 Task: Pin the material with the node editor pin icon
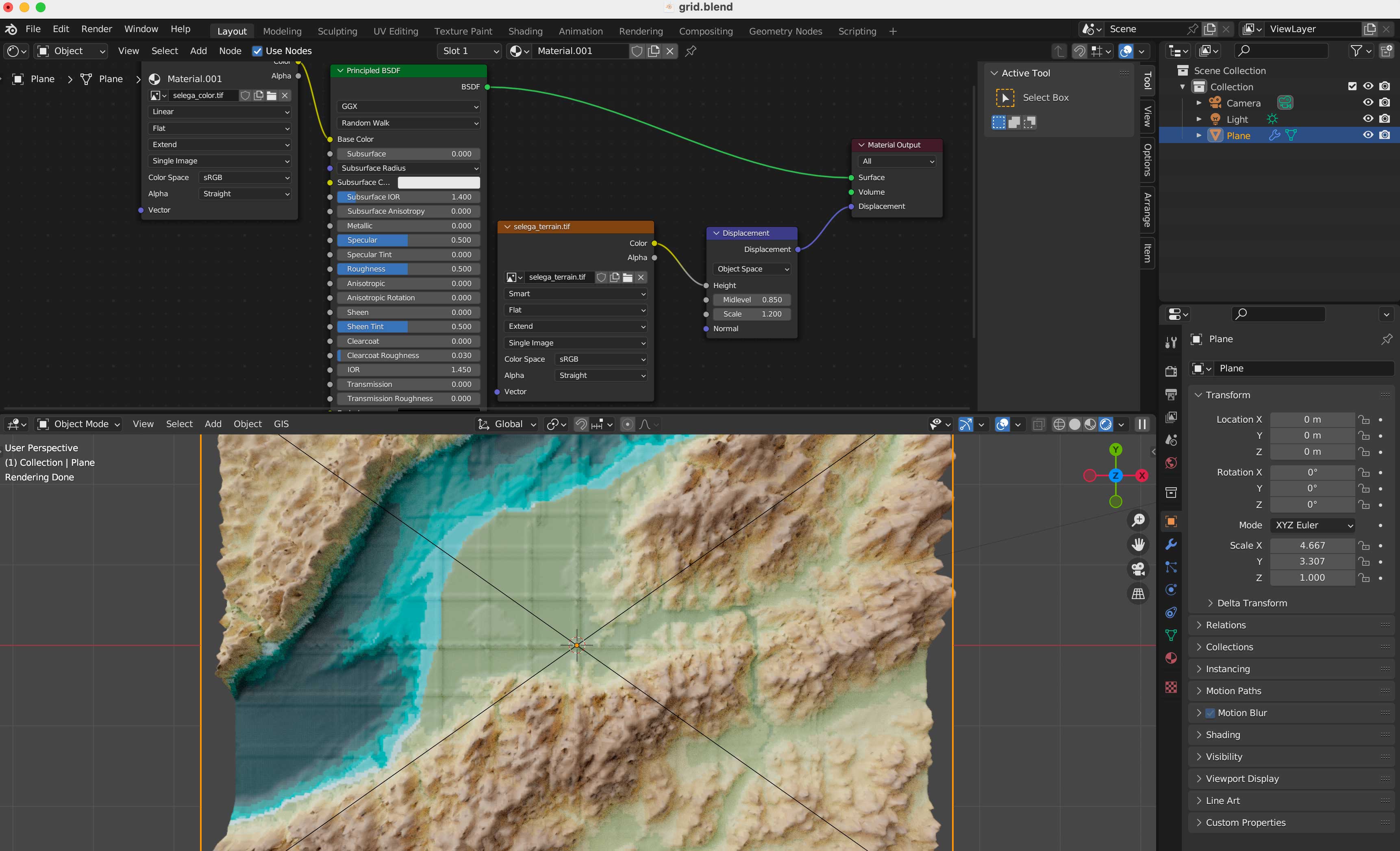(691, 51)
